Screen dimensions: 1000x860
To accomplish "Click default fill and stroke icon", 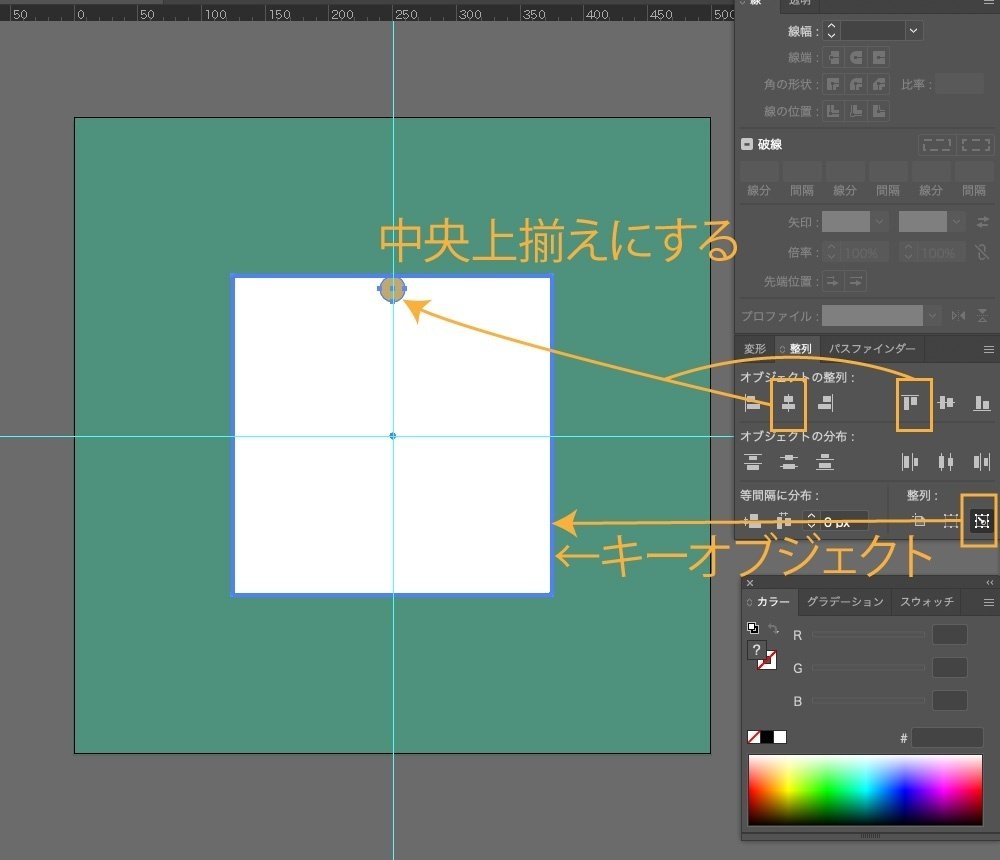I will [x=753, y=628].
